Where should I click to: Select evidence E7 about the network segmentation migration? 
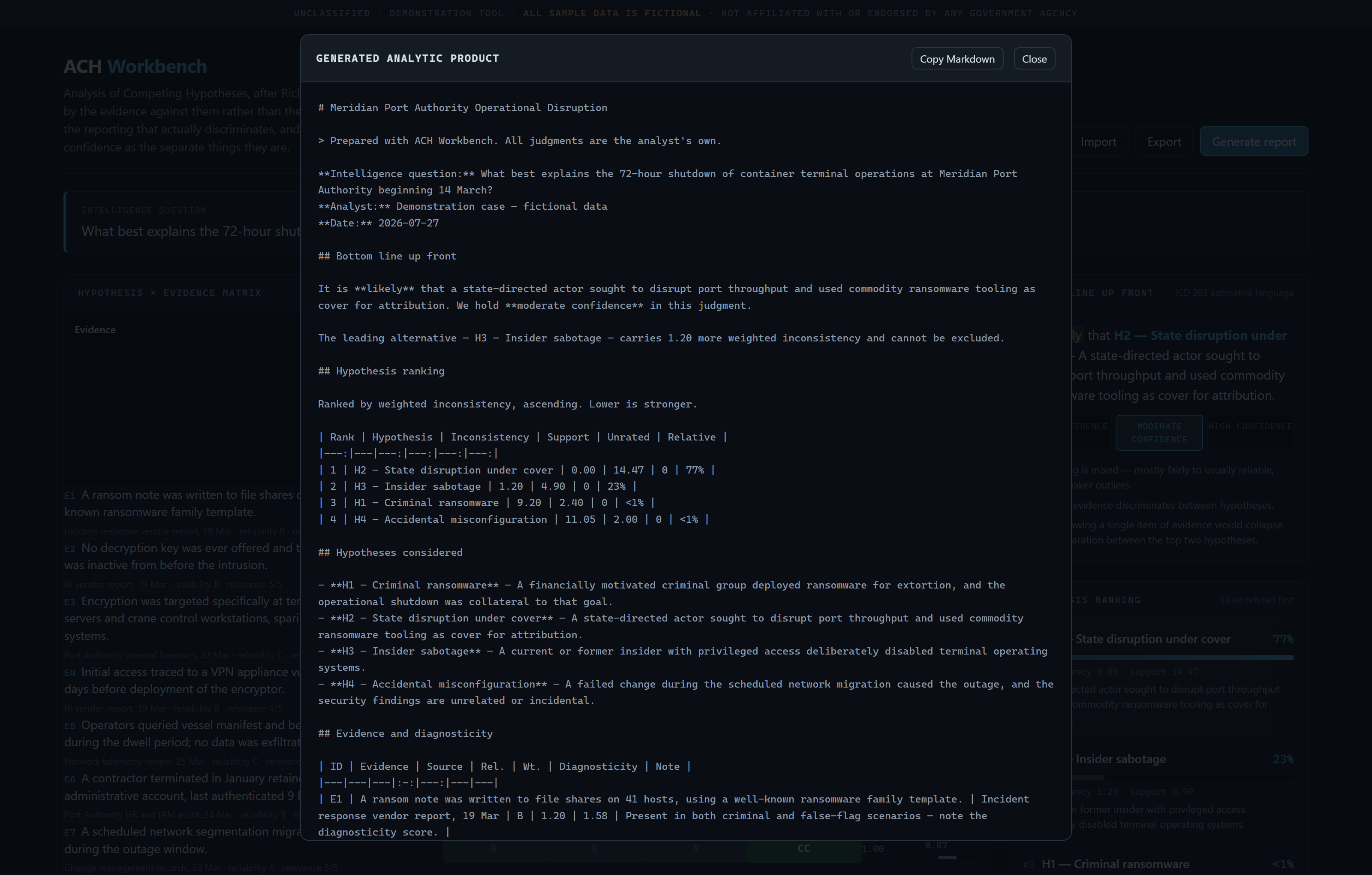pyautogui.click(x=182, y=848)
